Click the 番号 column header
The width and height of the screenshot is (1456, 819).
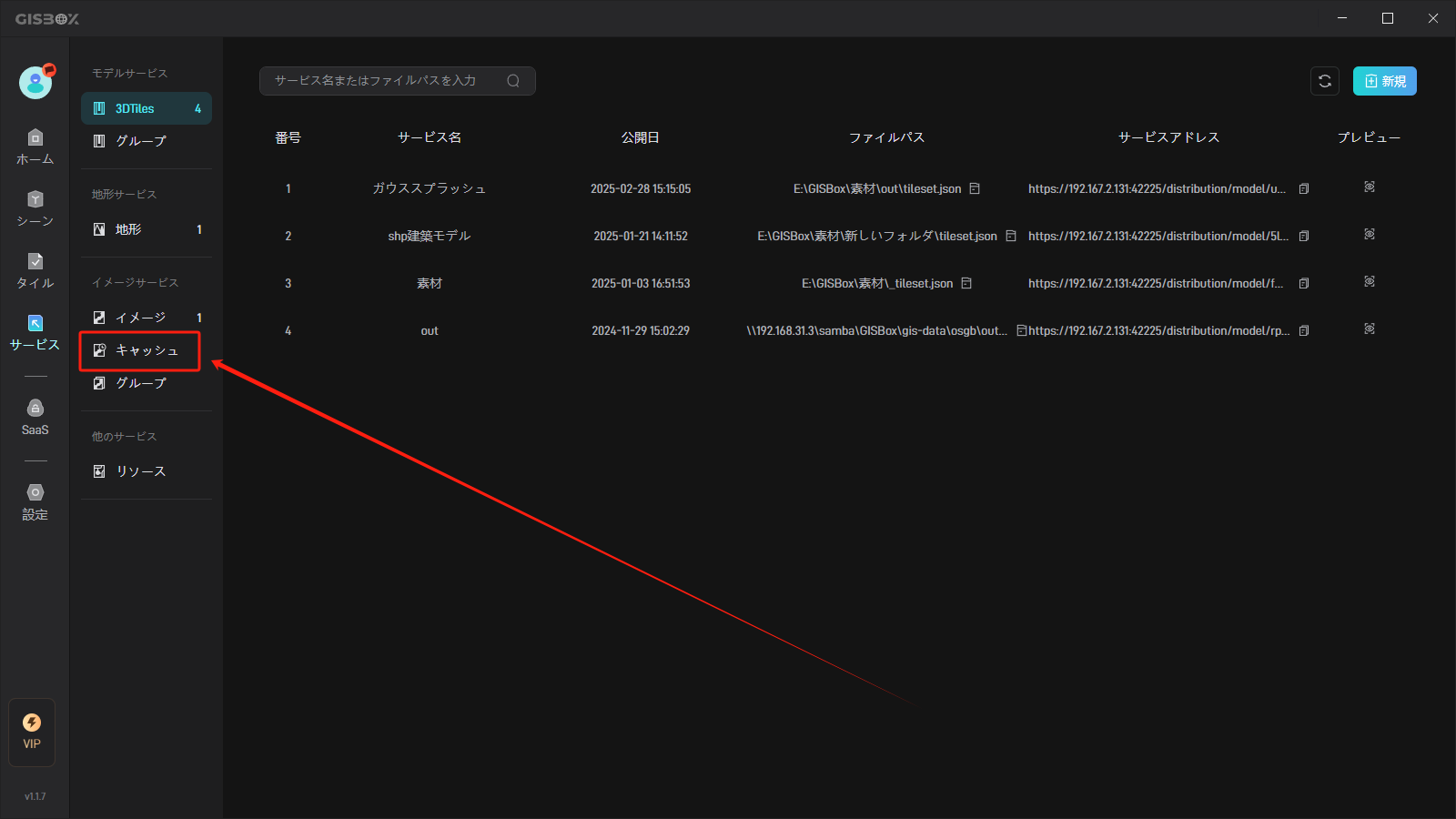(x=288, y=137)
